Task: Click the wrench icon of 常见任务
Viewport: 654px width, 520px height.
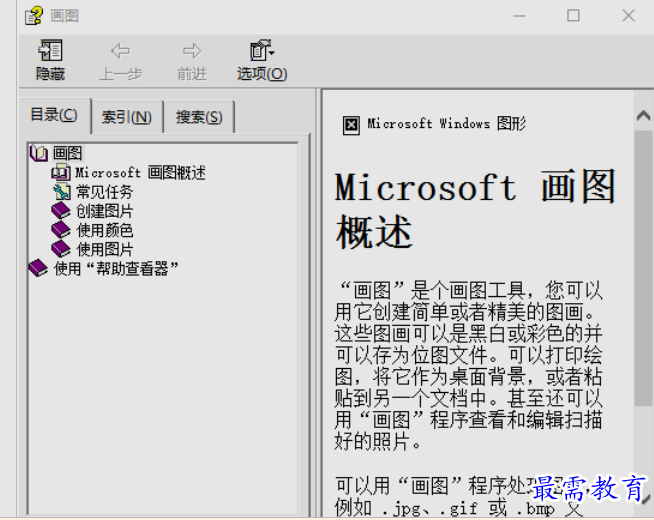Action: (61, 192)
